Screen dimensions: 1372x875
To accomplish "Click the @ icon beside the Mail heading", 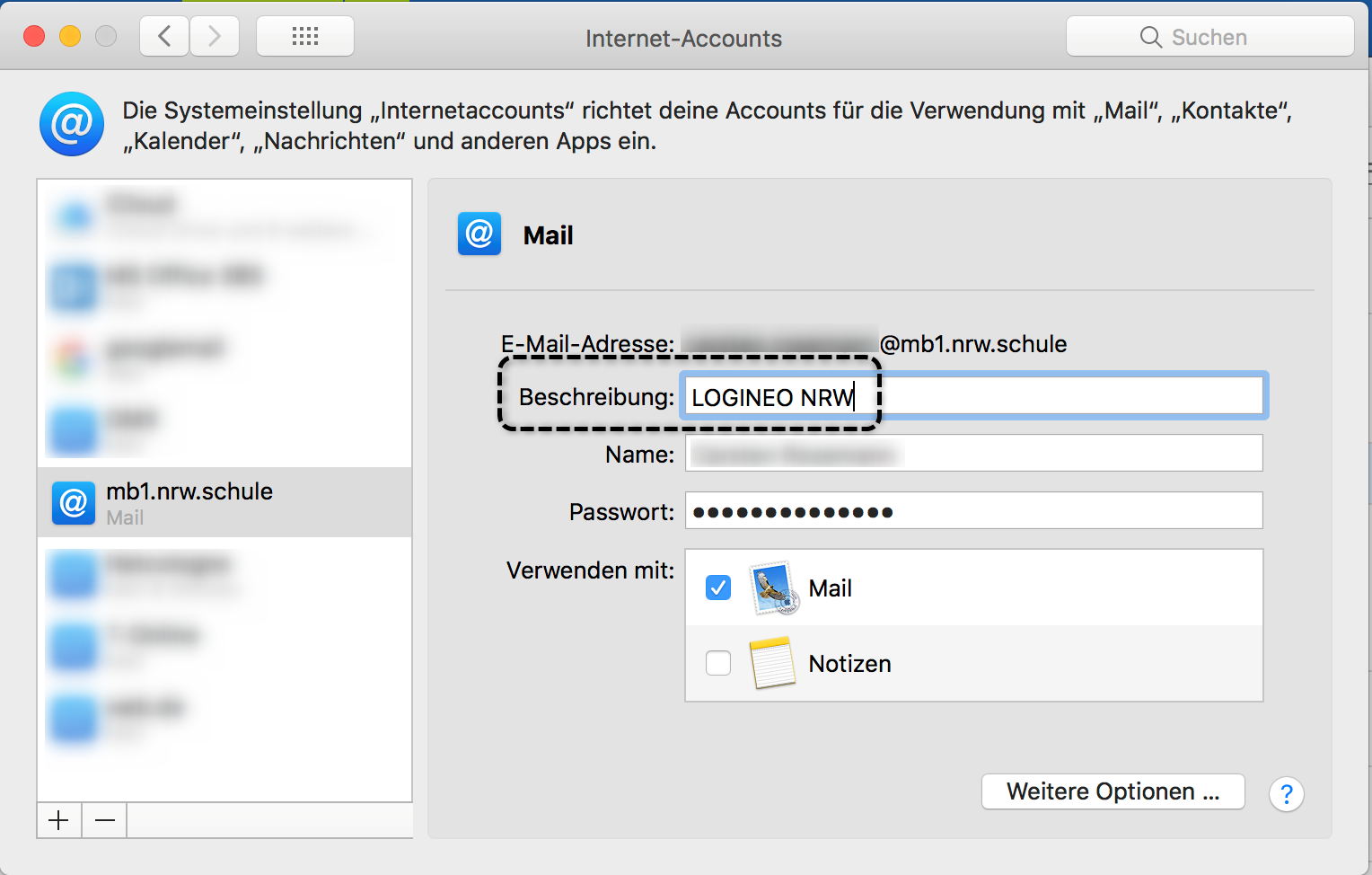I will click(479, 234).
